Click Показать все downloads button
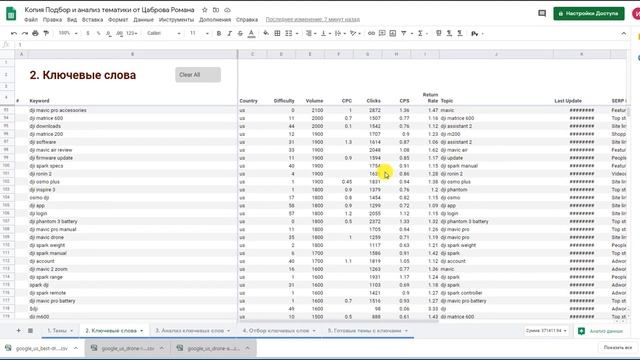This screenshot has width=640, height=360. pos(618,348)
